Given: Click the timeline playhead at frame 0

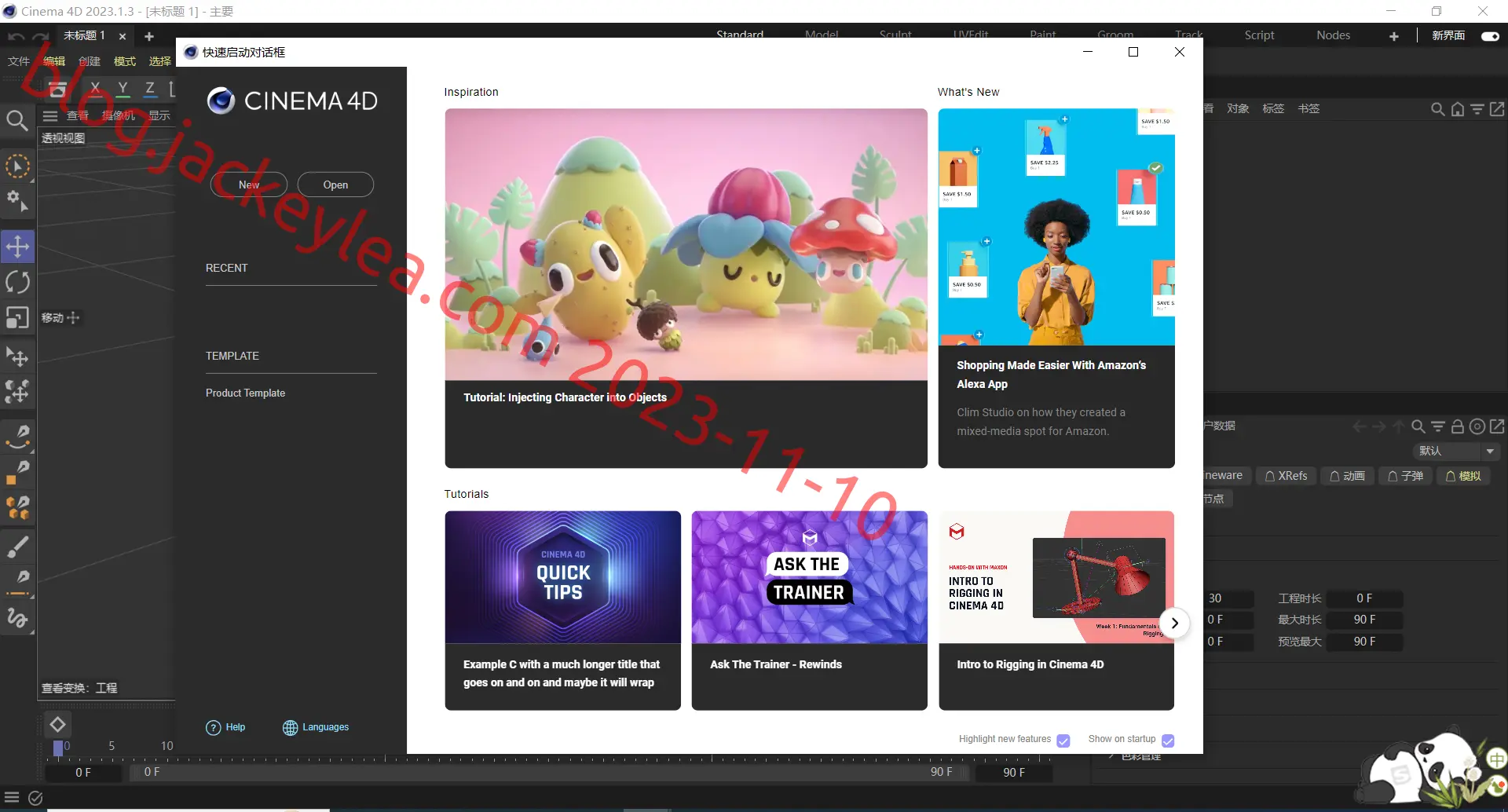Looking at the screenshot, I should point(57,748).
